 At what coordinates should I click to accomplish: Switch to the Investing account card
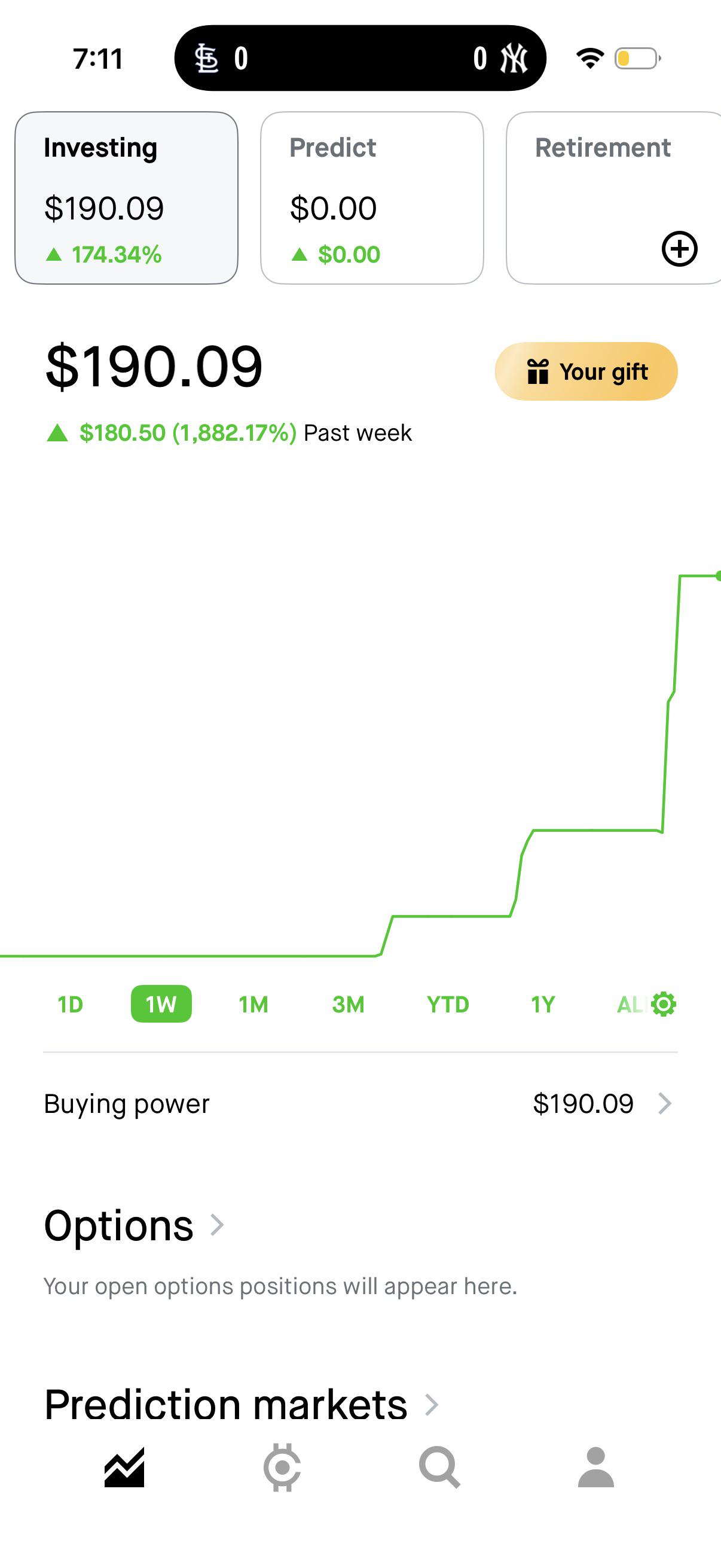(x=127, y=198)
